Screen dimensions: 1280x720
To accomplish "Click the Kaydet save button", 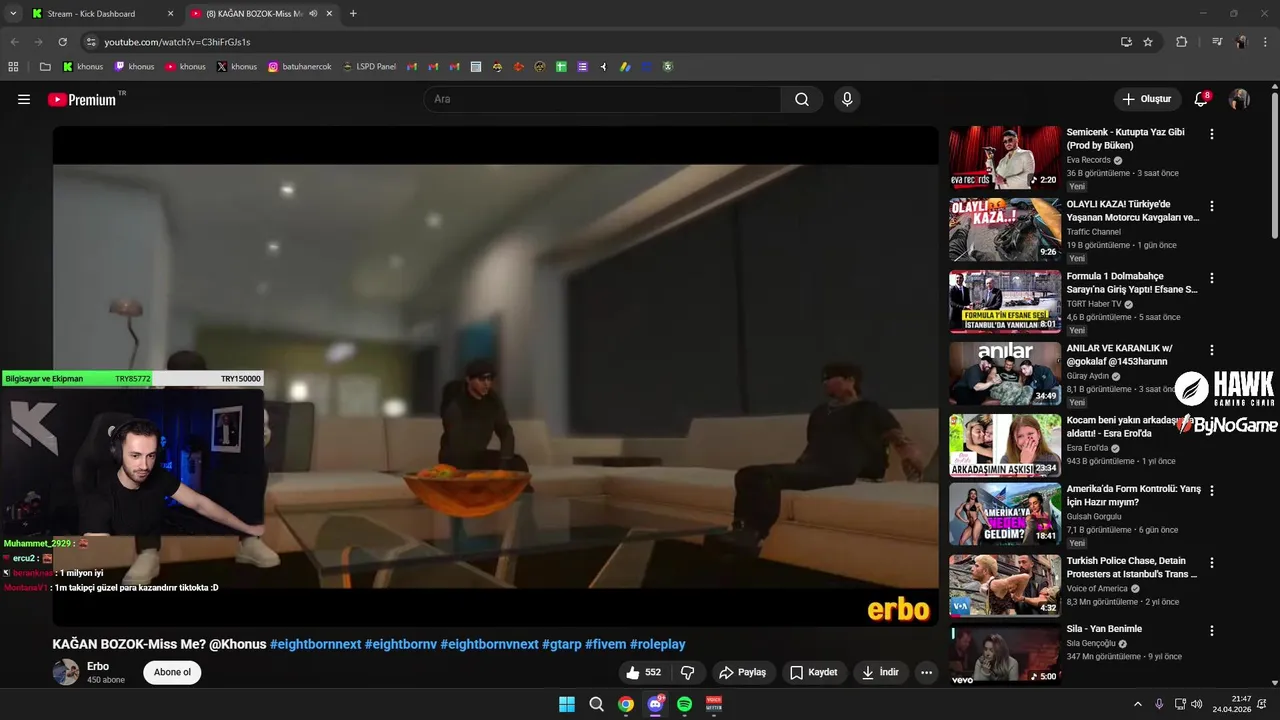I will tap(814, 672).
